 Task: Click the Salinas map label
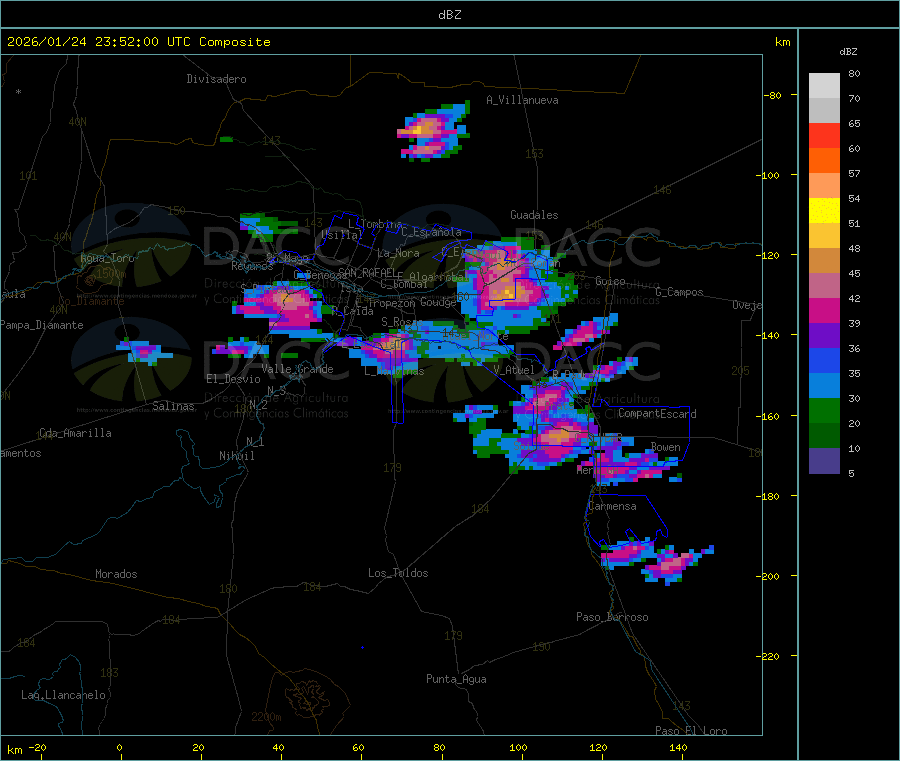173,406
